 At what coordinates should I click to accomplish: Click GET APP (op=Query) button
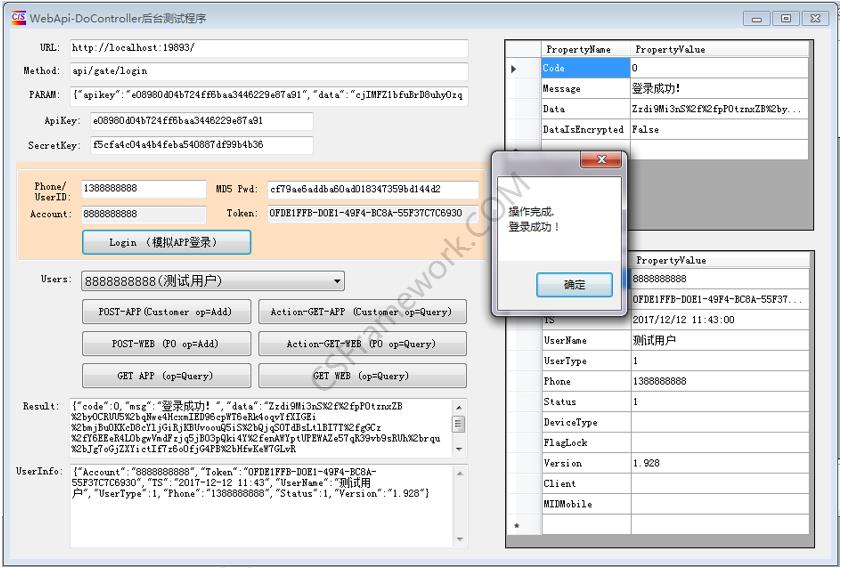(x=165, y=376)
